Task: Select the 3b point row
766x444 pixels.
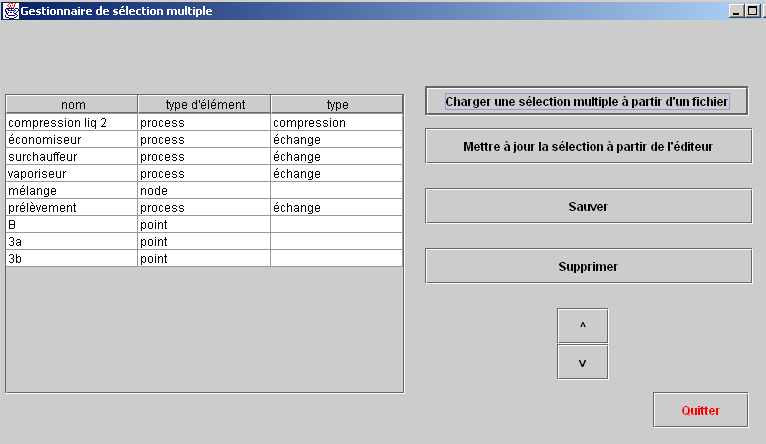Action: 204,259
